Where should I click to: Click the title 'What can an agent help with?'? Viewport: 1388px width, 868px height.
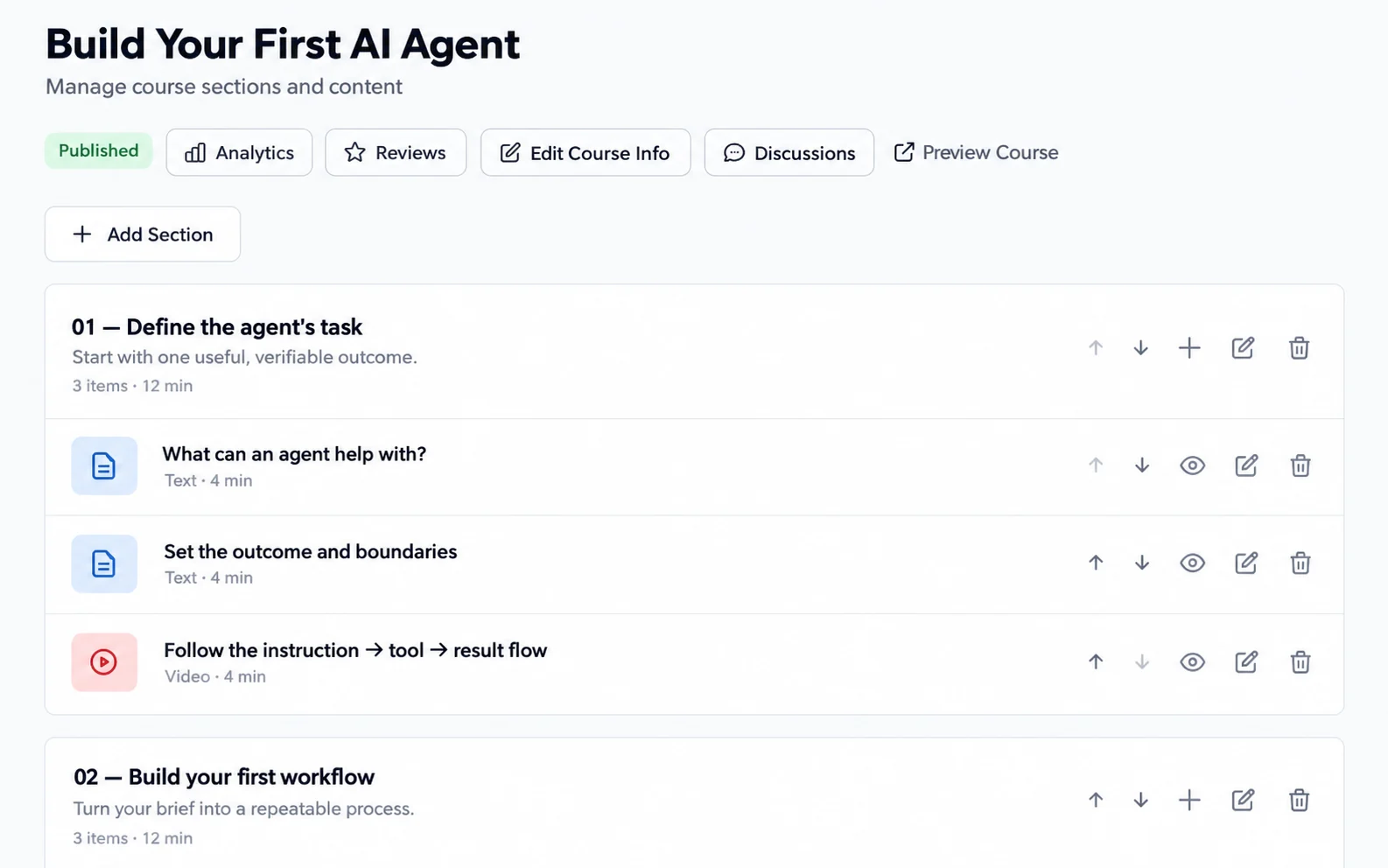(294, 454)
